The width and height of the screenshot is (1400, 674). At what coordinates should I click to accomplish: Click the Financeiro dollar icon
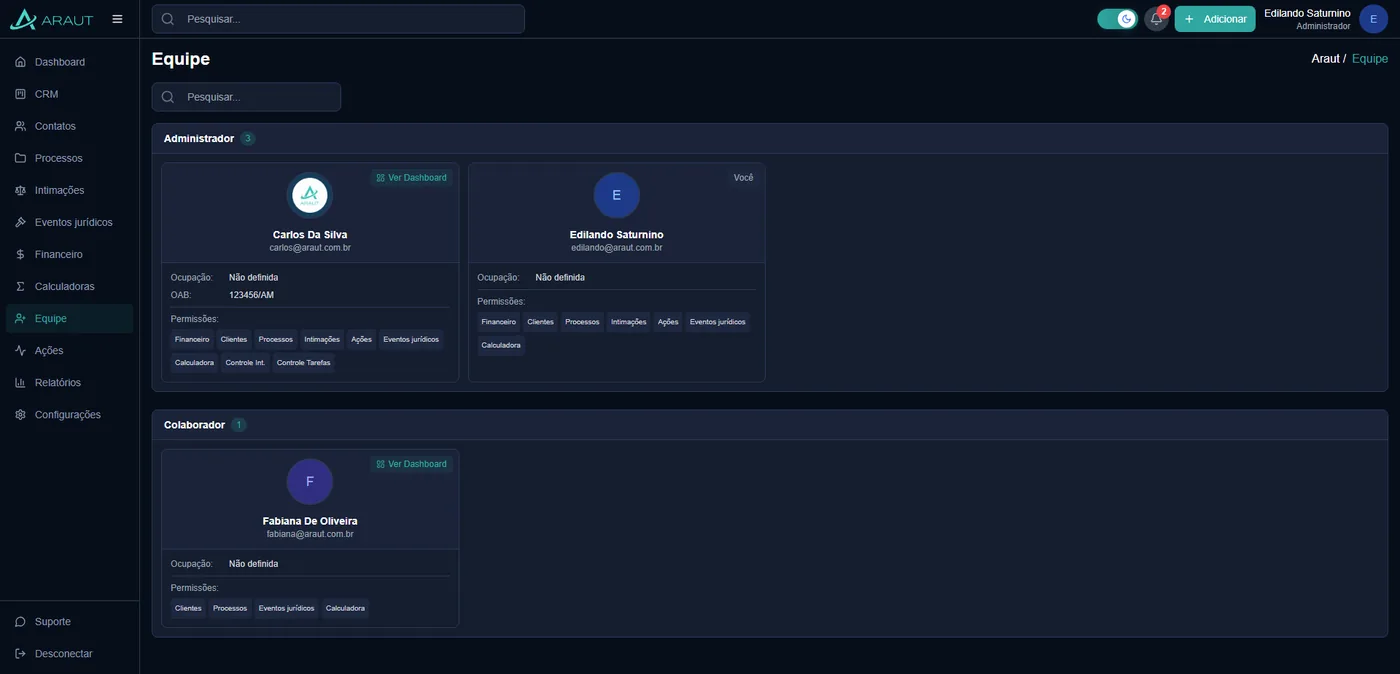(20, 254)
